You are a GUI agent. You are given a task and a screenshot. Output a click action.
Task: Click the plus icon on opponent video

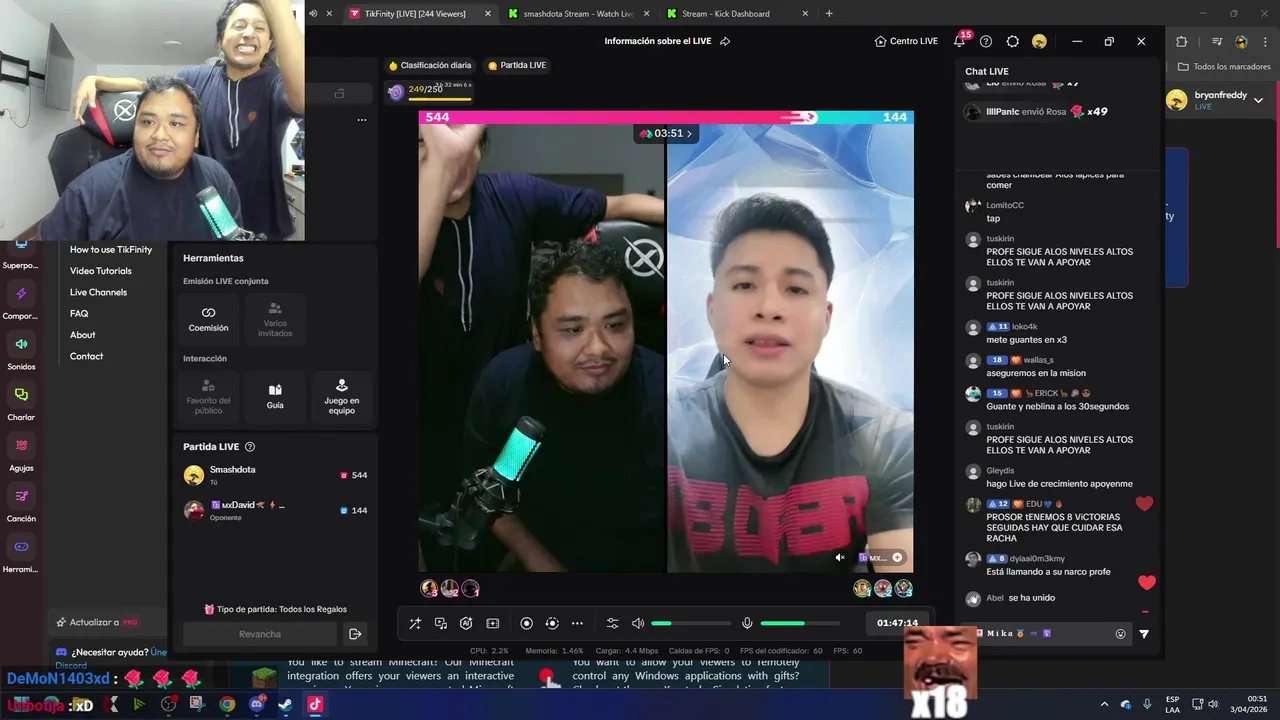click(897, 557)
